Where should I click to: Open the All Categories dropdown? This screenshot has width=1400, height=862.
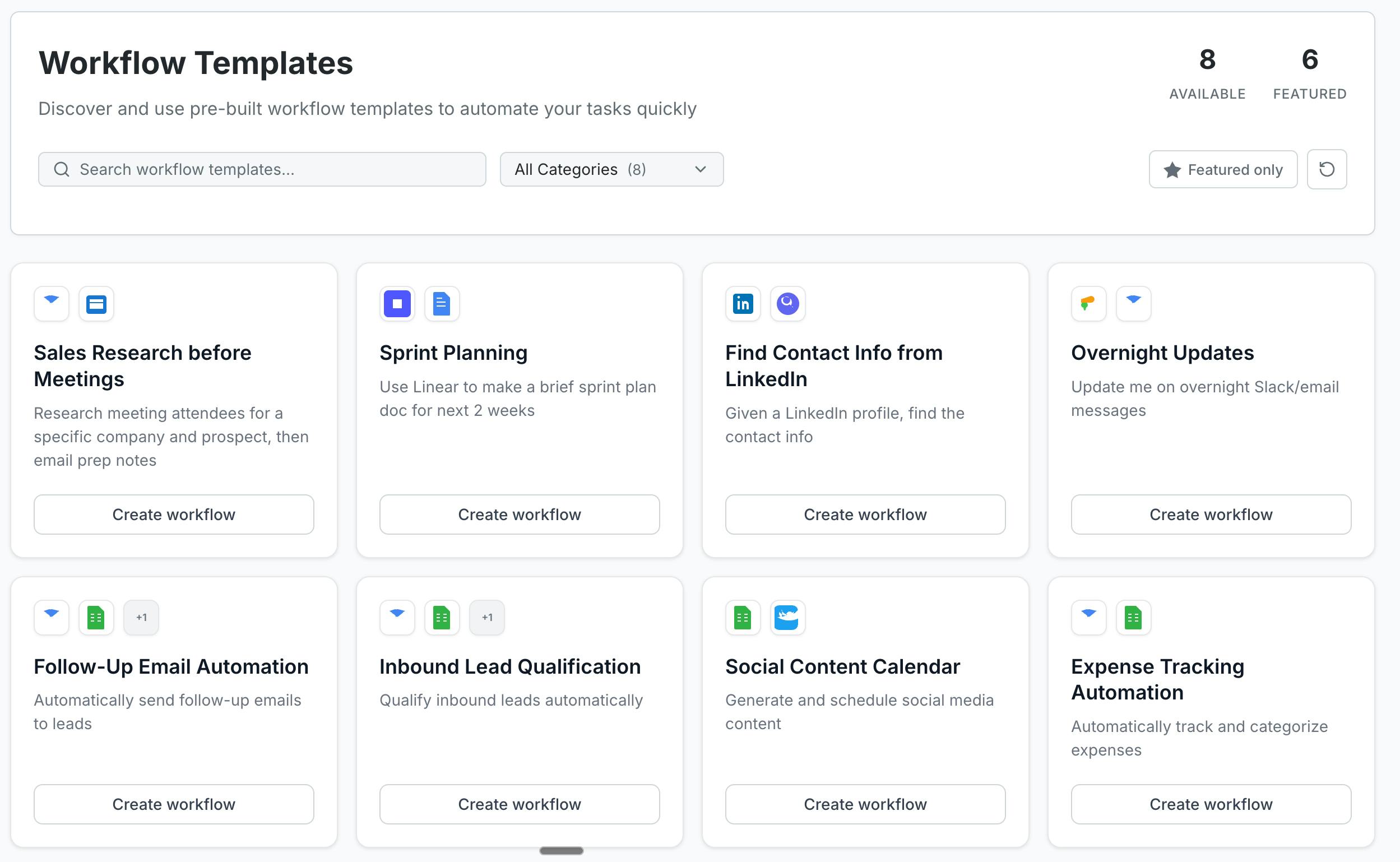(611, 169)
